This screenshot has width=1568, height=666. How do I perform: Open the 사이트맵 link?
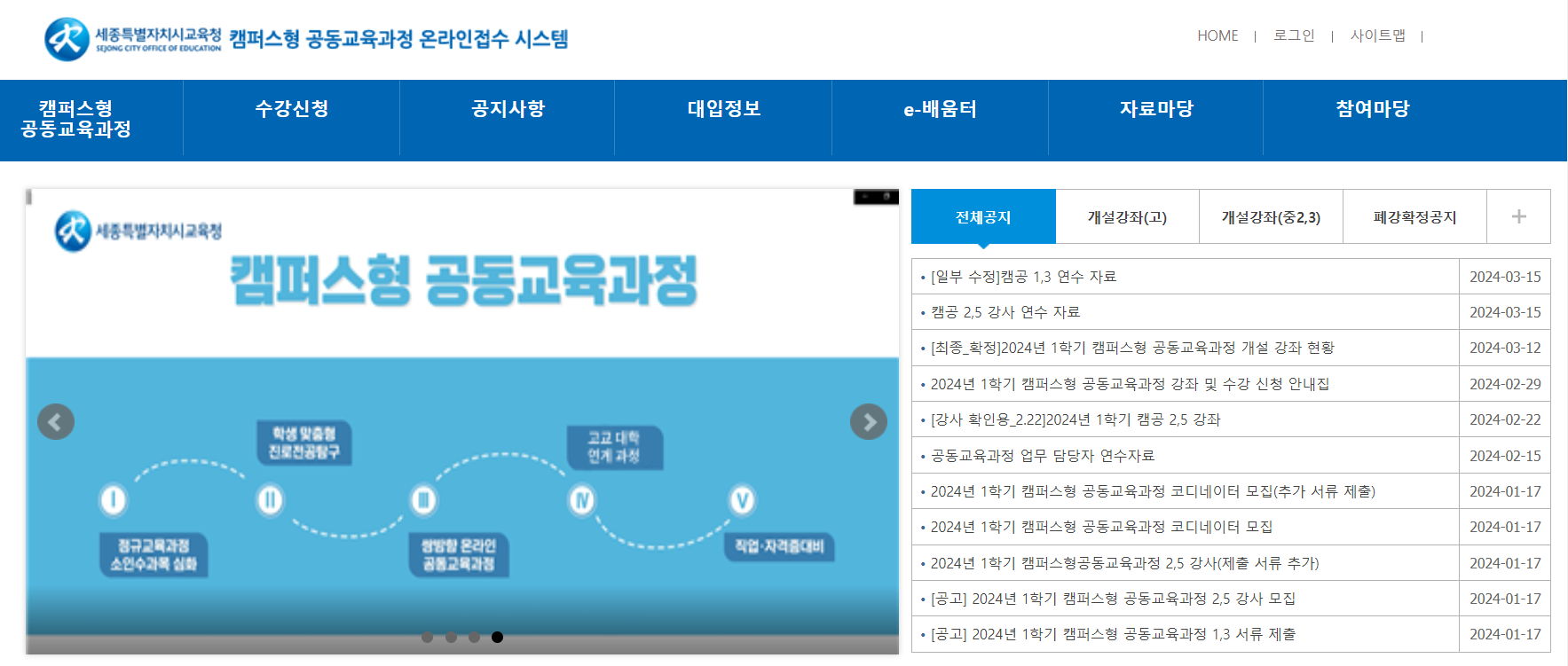click(1378, 35)
